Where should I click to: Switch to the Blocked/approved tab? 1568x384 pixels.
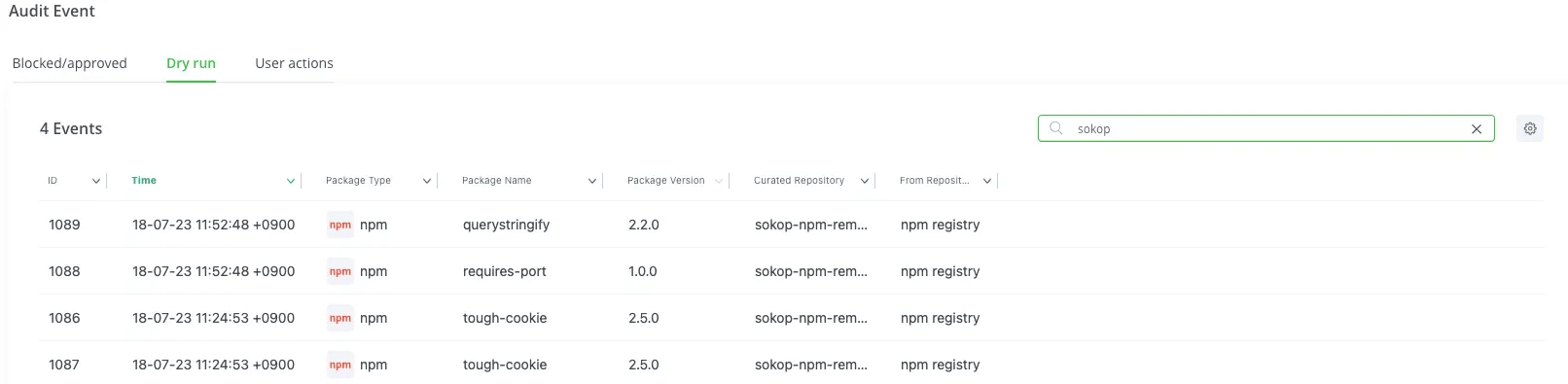70,63
